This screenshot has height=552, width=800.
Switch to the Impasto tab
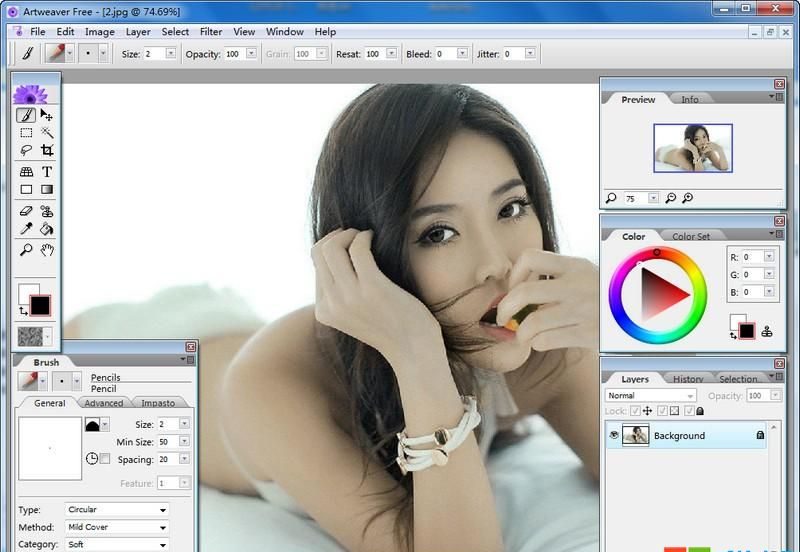pyautogui.click(x=158, y=403)
